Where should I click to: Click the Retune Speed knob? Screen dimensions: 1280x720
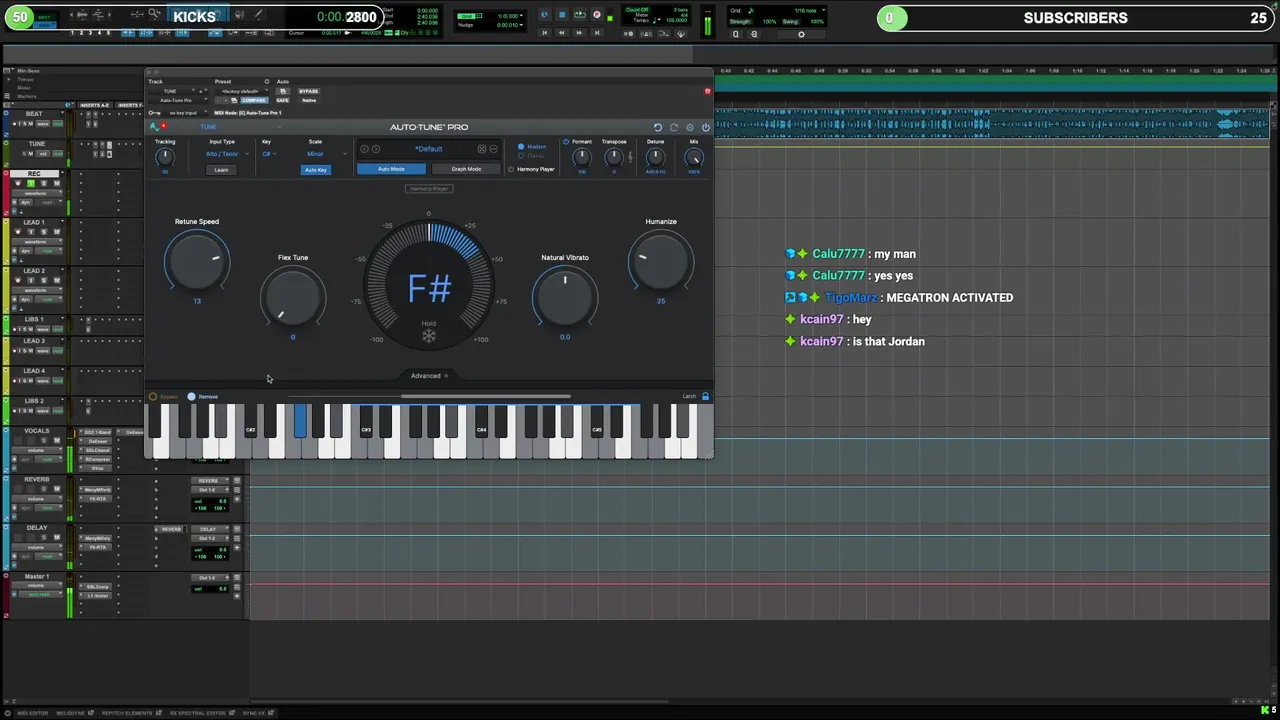coord(197,260)
